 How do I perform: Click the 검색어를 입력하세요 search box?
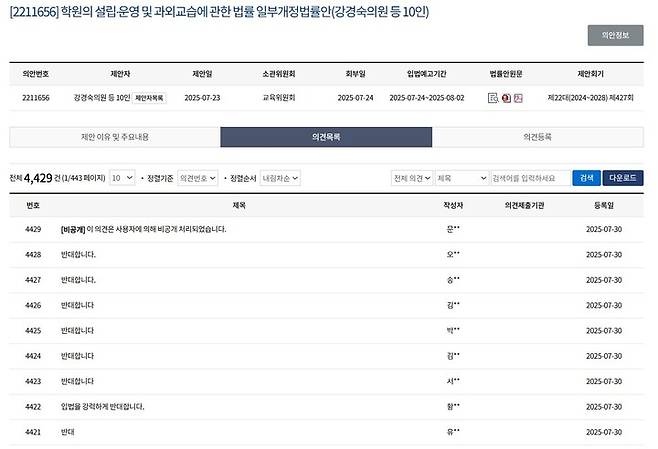[x=526, y=178]
